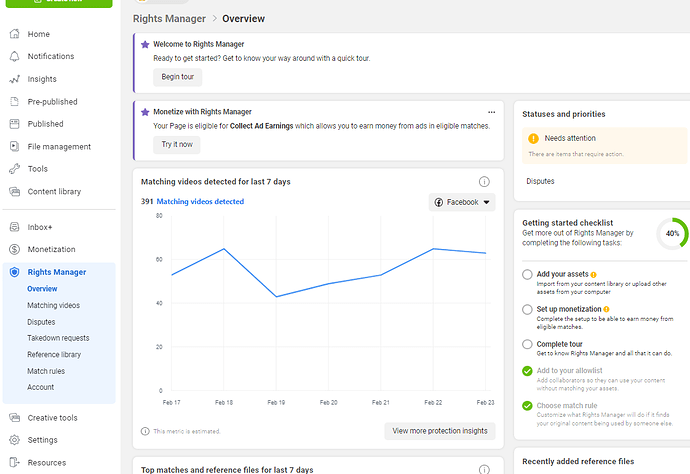Image resolution: width=690 pixels, height=474 pixels.
Task: Click the Set up monetization task title
Action: [x=569, y=309]
